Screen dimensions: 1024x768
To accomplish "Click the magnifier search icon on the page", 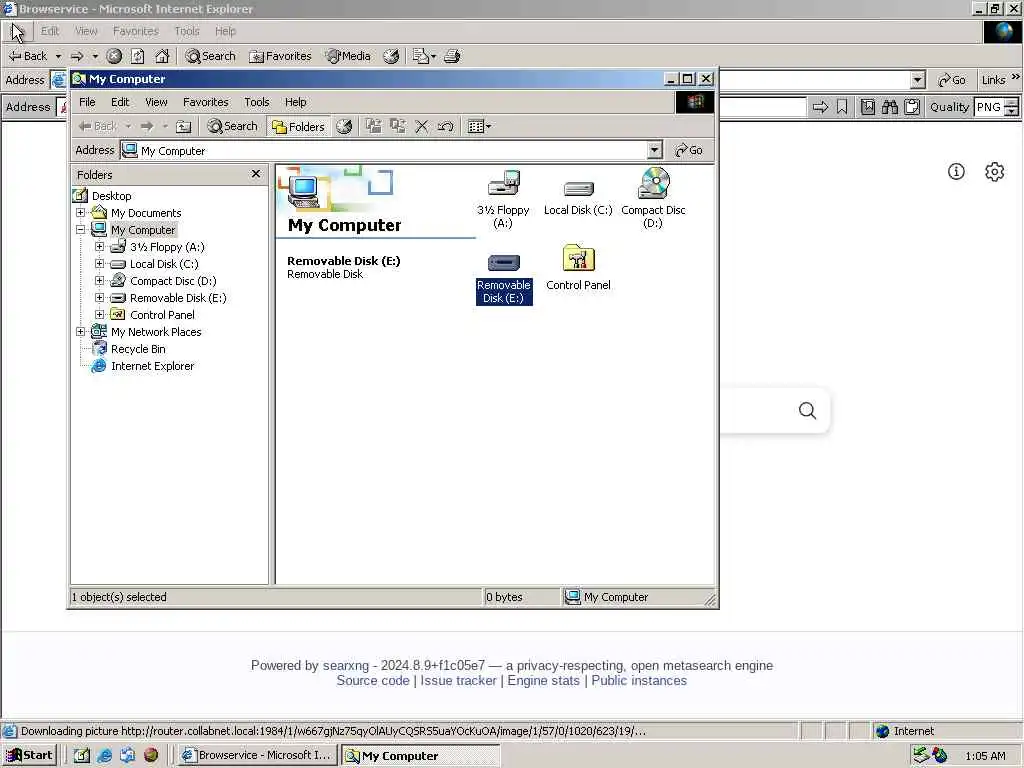I will (808, 411).
